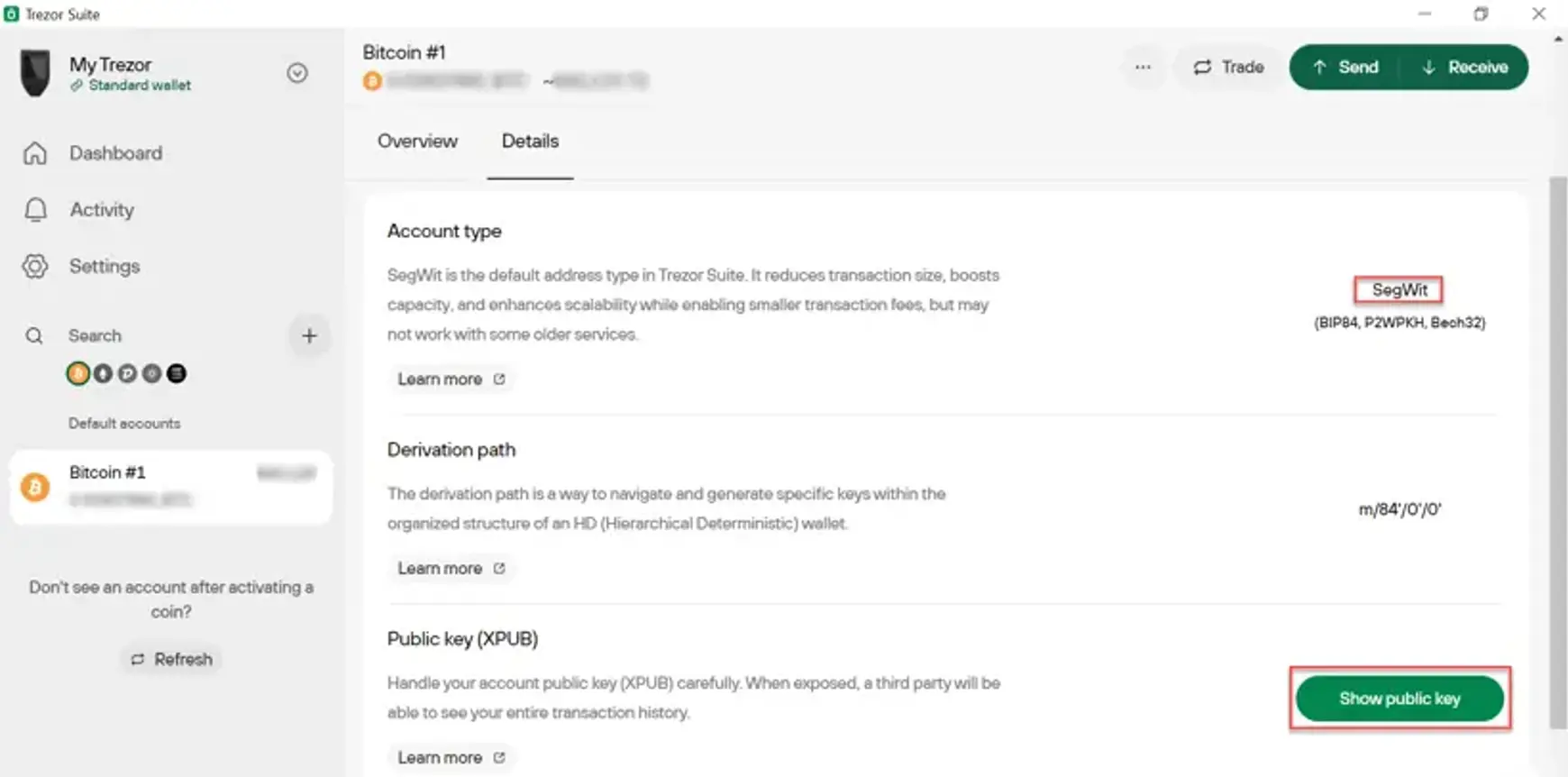Open Learn more under Account type
Viewport: 1568px width, 777px height.
(x=451, y=379)
